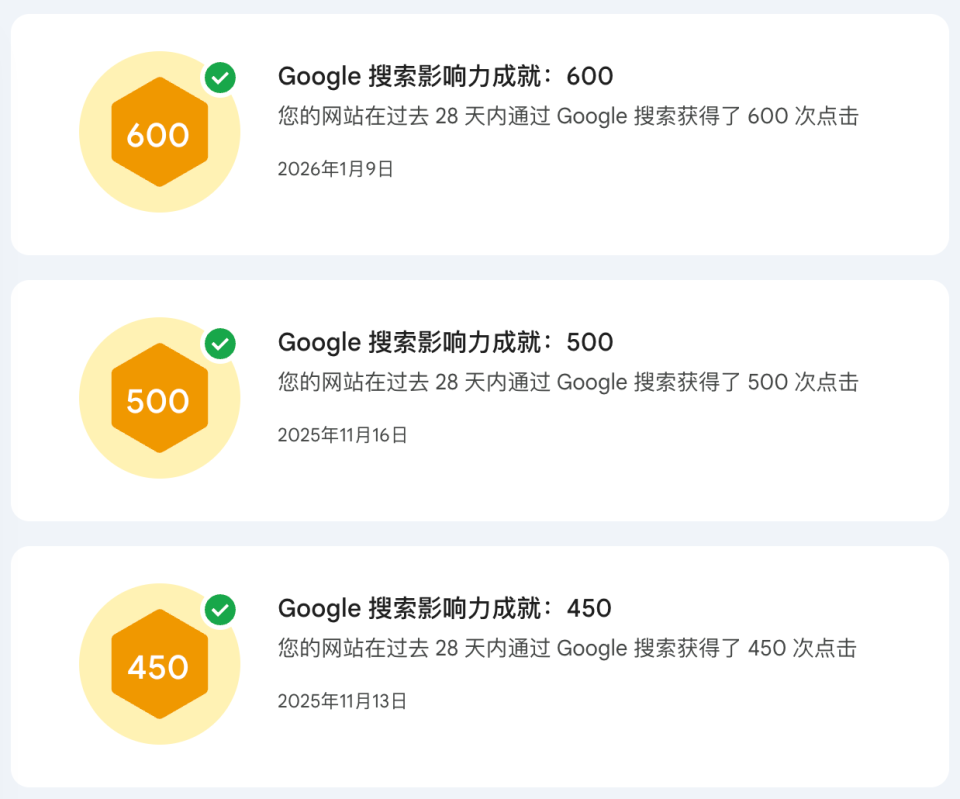Click the white number 450 inside the hexagon
This screenshot has width=960, height=799.
pos(158,667)
